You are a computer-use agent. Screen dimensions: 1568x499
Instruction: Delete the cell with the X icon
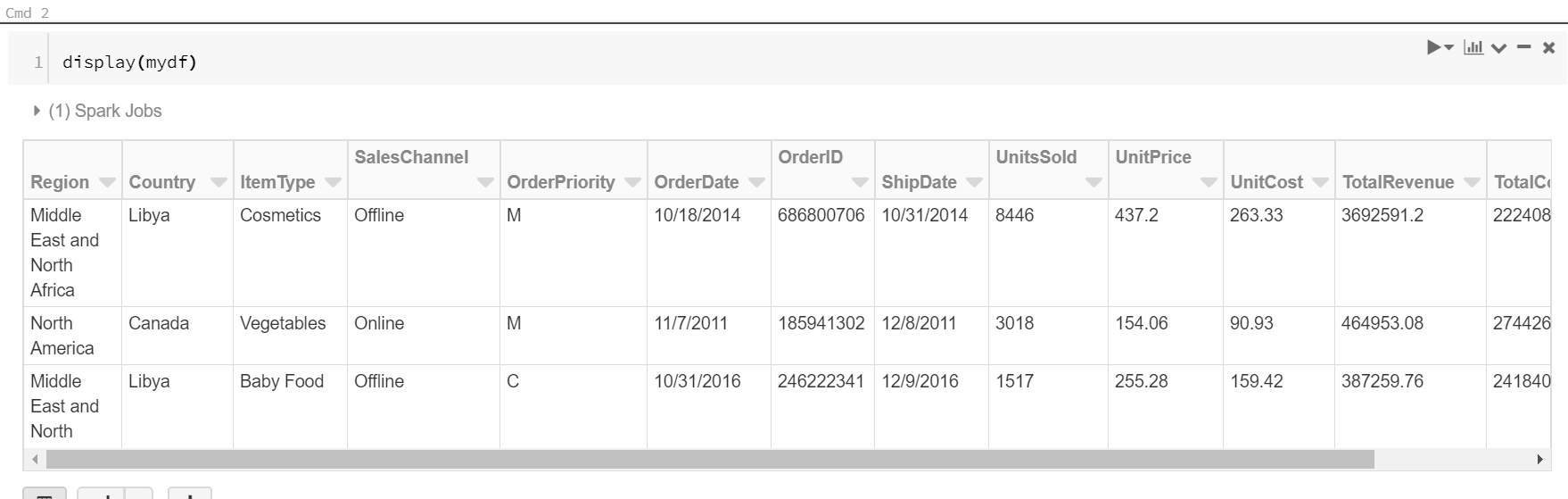point(1549,48)
